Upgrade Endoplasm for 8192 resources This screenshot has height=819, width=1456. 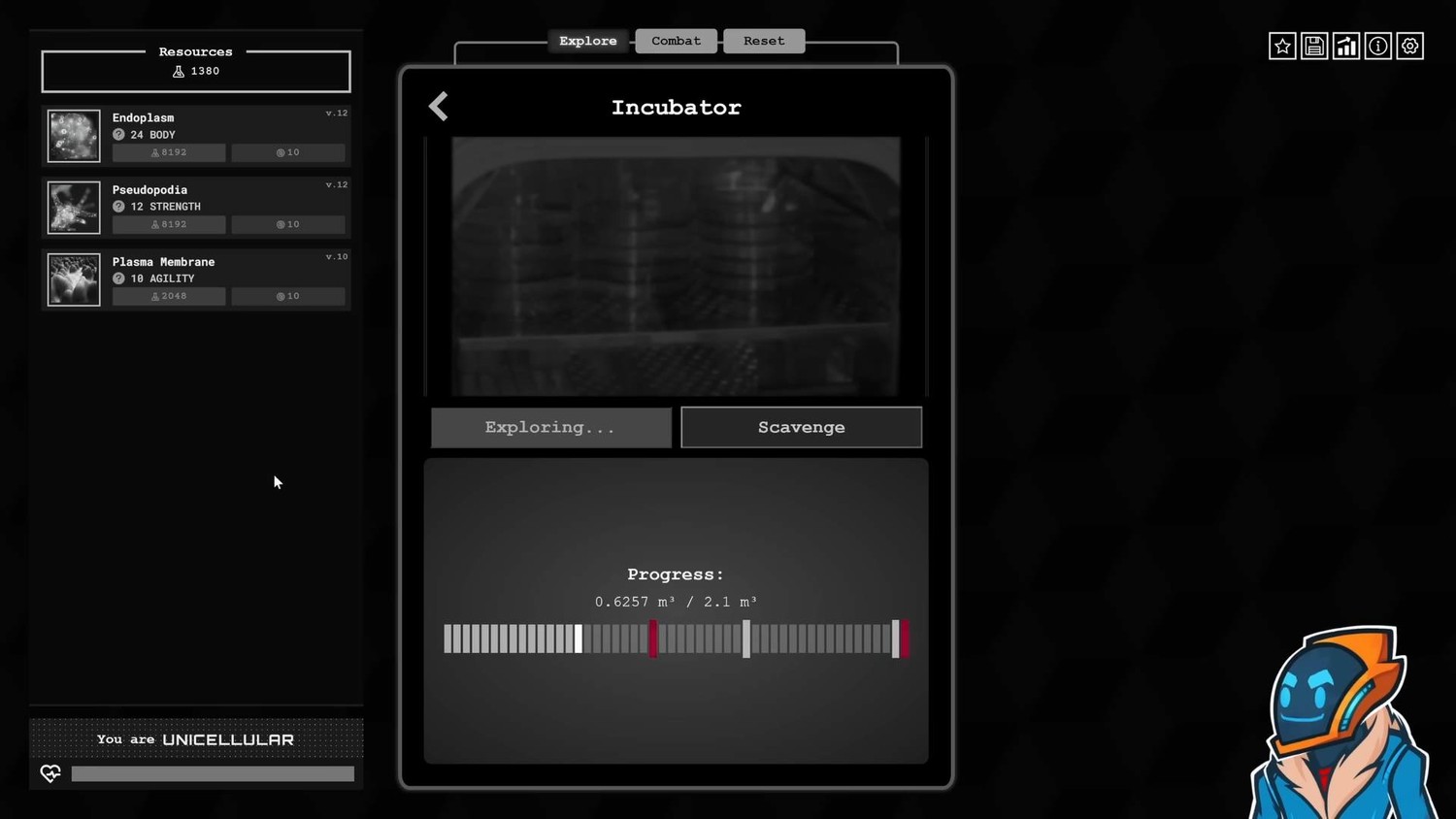pyautogui.click(x=169, y=152)
